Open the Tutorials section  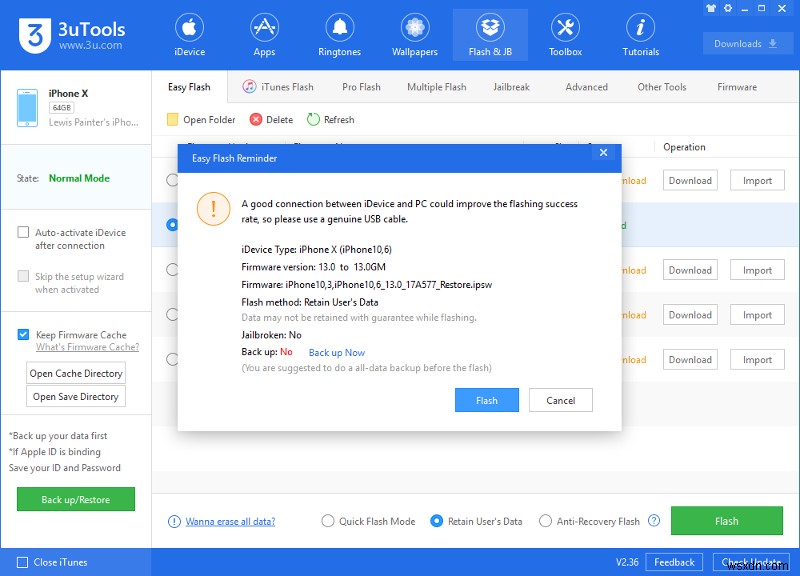pos(640,35)
